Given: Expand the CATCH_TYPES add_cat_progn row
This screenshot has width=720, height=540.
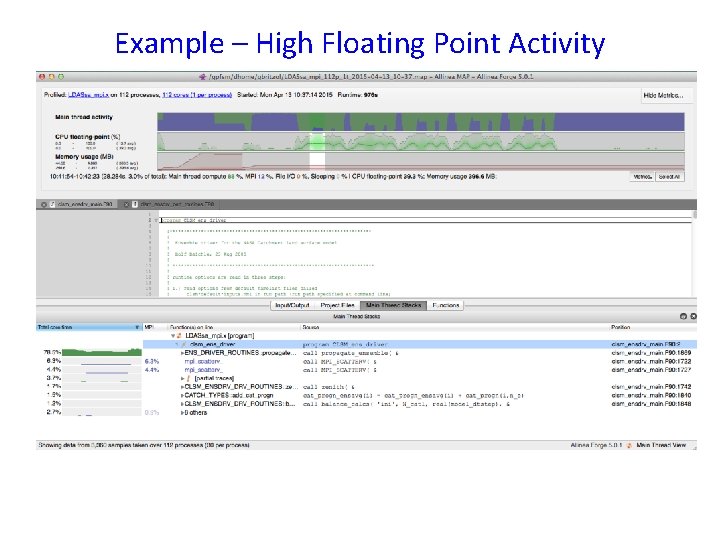Looking at the screenshot, I should click(182, 395).
